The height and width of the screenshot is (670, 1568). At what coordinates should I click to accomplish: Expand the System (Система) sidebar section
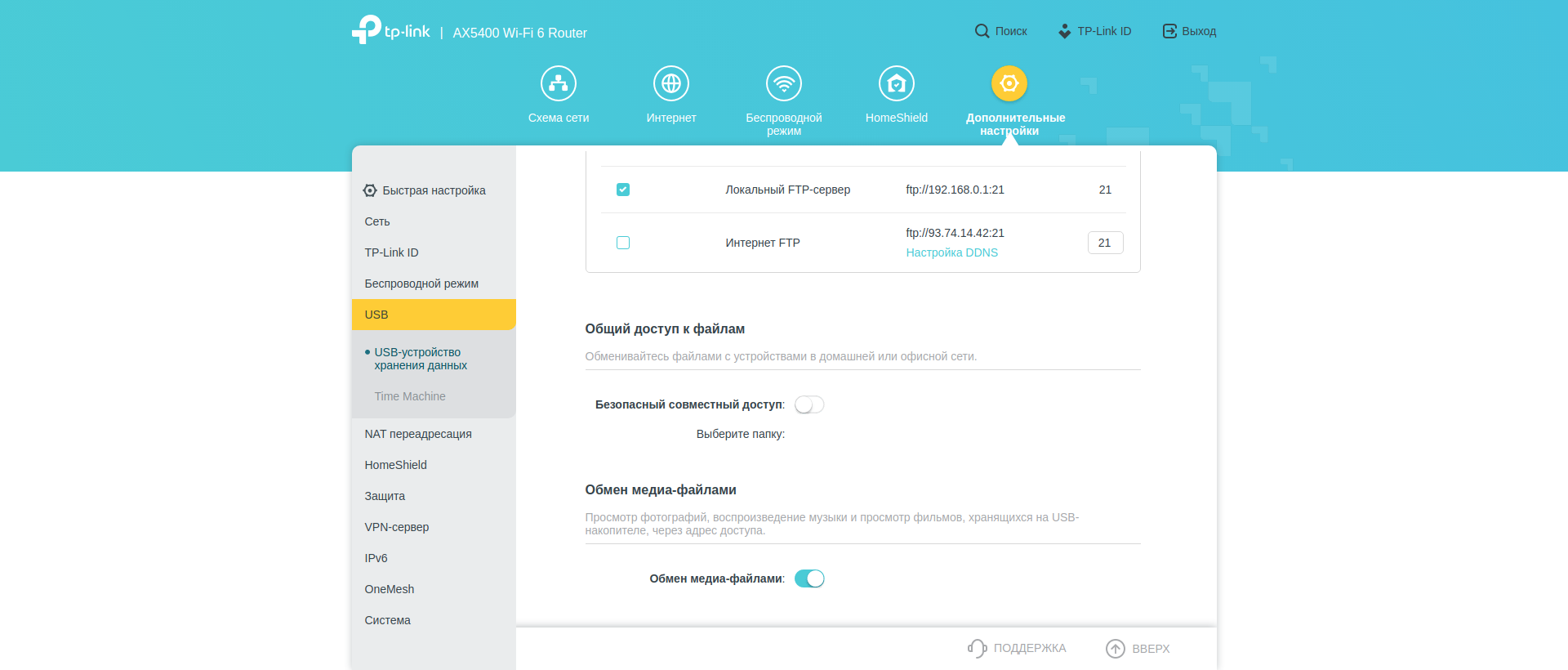pos(388,620)
